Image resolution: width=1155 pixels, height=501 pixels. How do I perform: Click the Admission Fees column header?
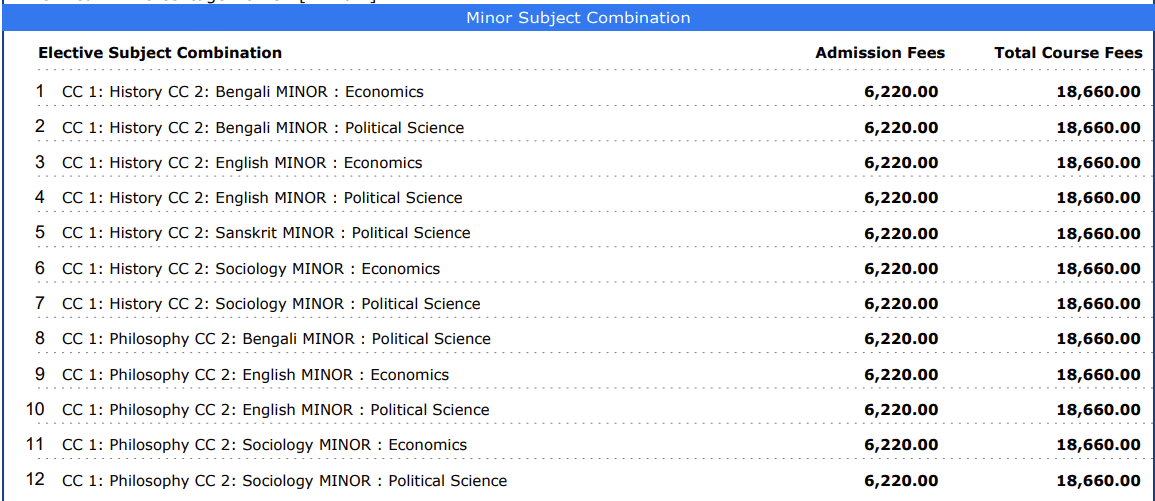(880, 53)
